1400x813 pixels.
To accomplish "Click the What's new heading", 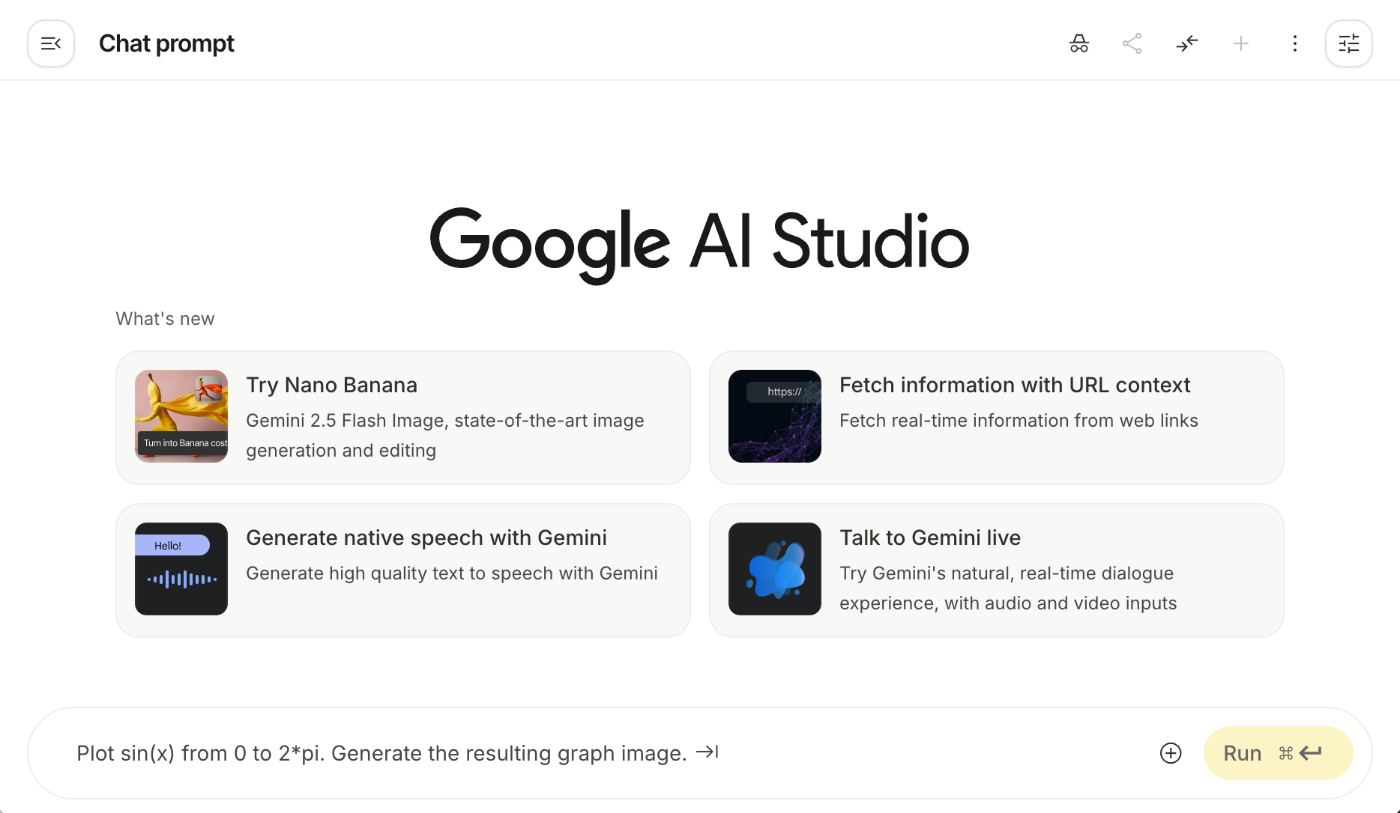I will [165, 319].
